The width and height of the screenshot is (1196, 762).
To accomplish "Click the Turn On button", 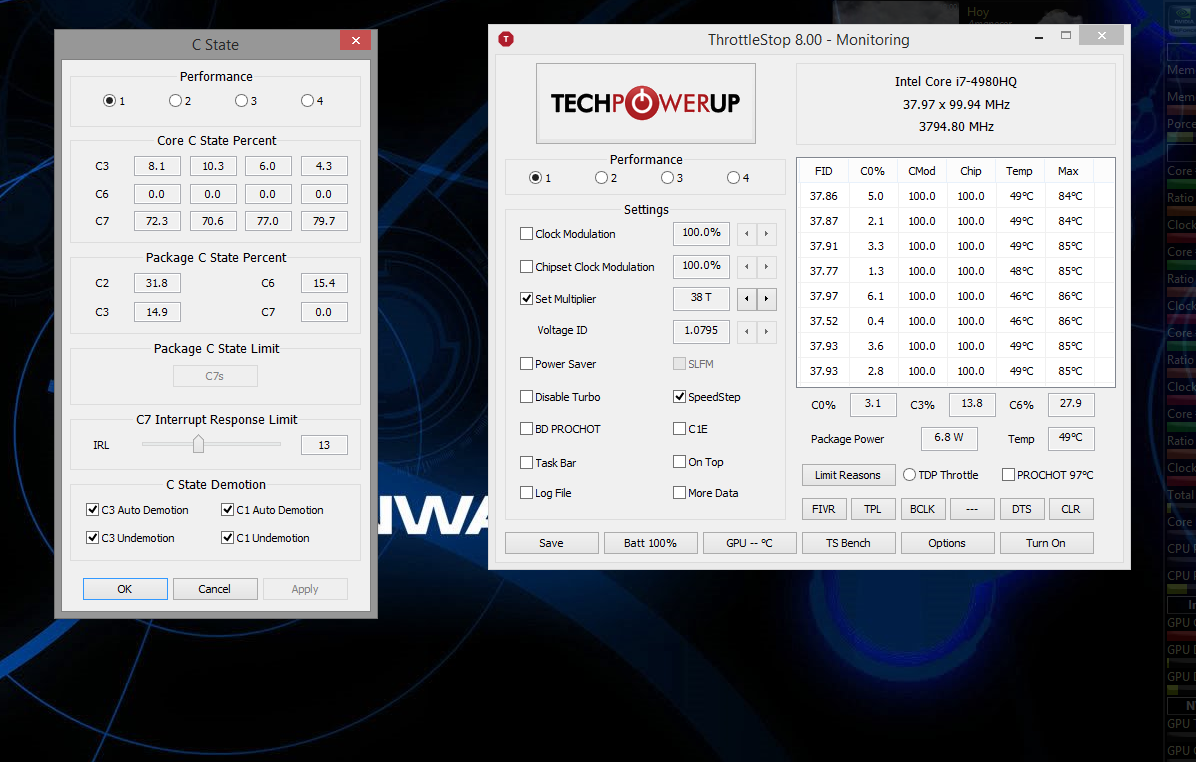I will [1046, 543].
